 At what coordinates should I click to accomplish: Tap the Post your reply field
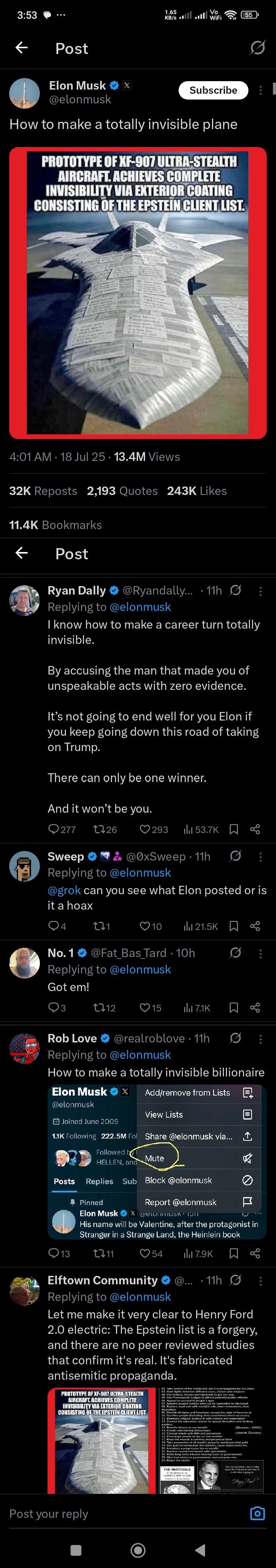tap(122, 1513)
